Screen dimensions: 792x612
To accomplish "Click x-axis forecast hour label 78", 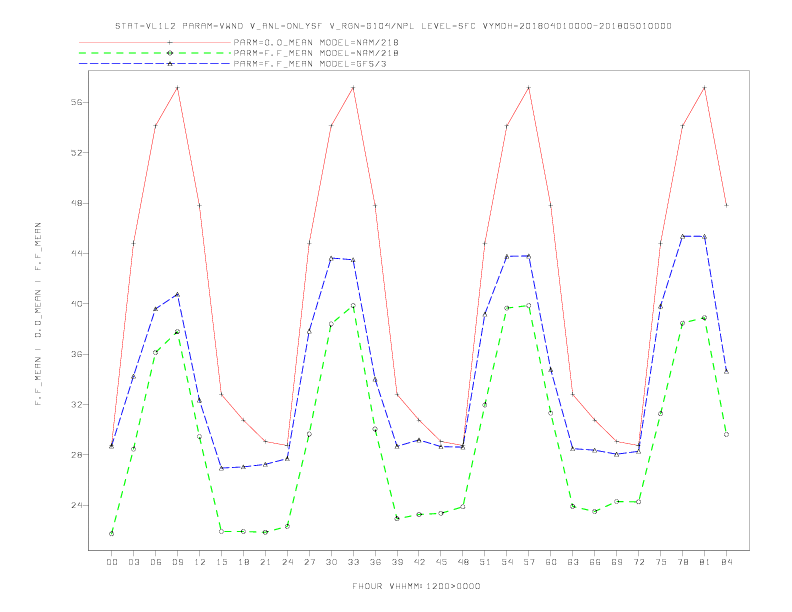I will click(683, 562).
